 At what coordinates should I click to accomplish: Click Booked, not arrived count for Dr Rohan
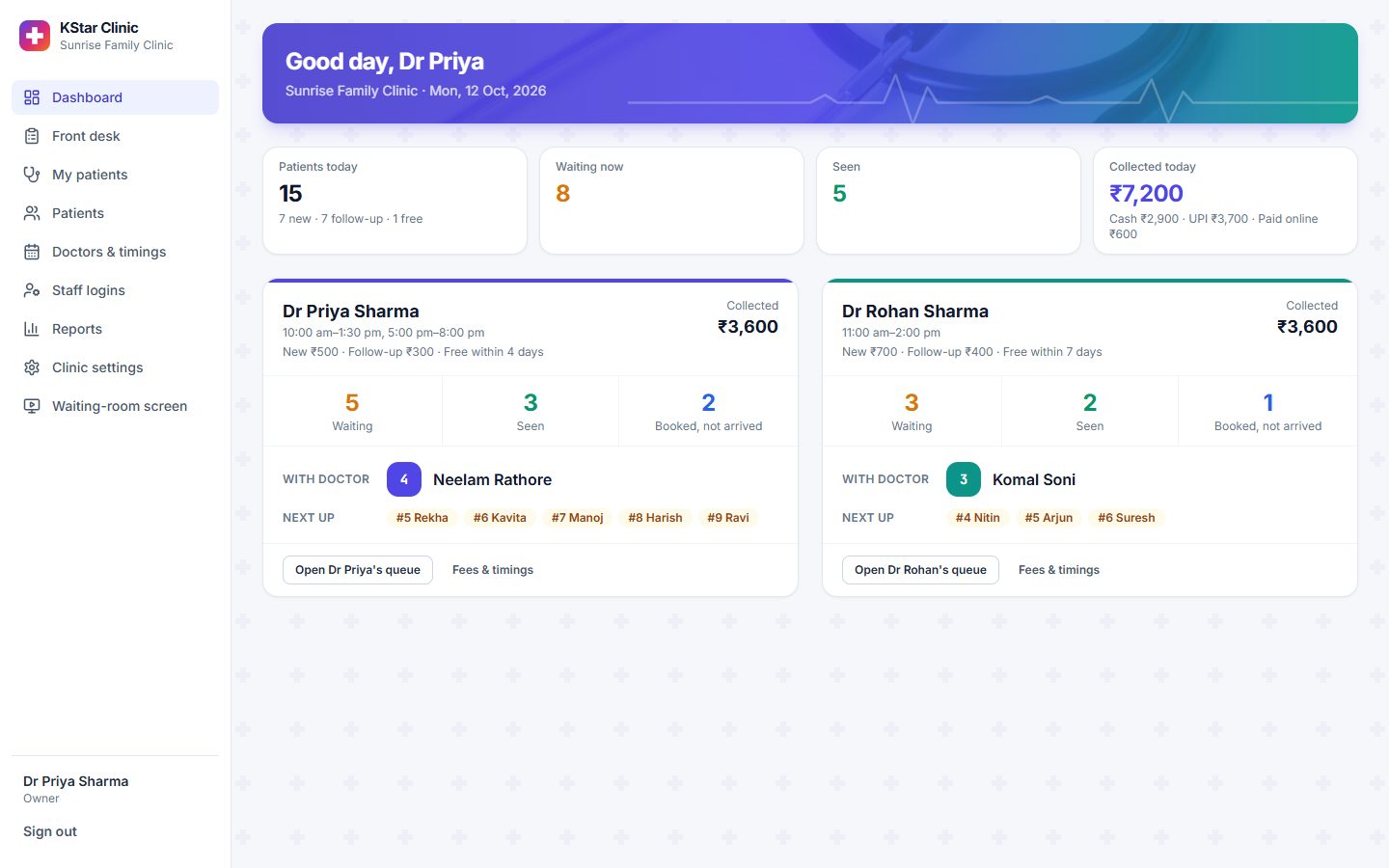tap(1267, 411)
